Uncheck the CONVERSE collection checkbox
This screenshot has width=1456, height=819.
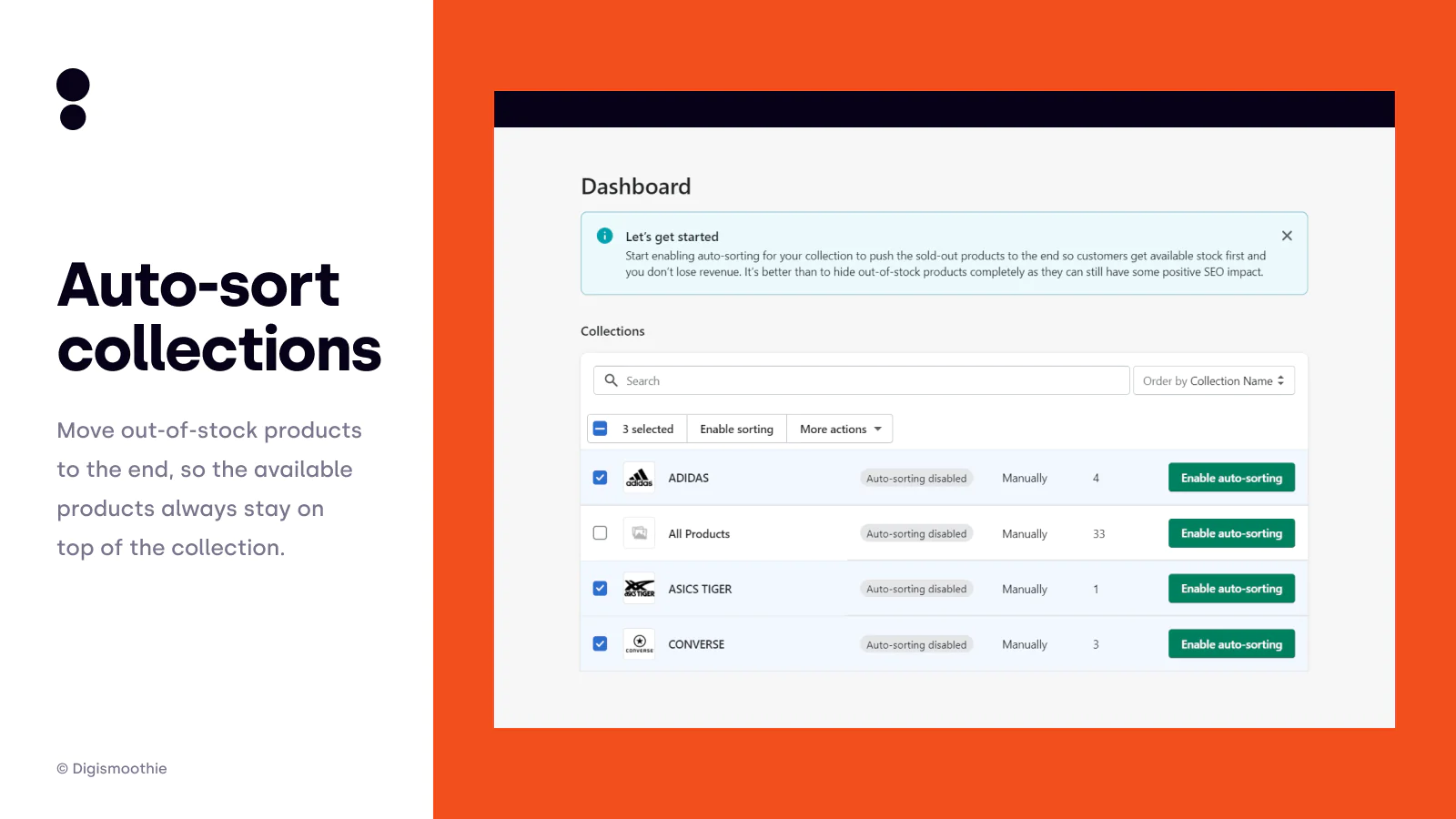coord(600,644)
